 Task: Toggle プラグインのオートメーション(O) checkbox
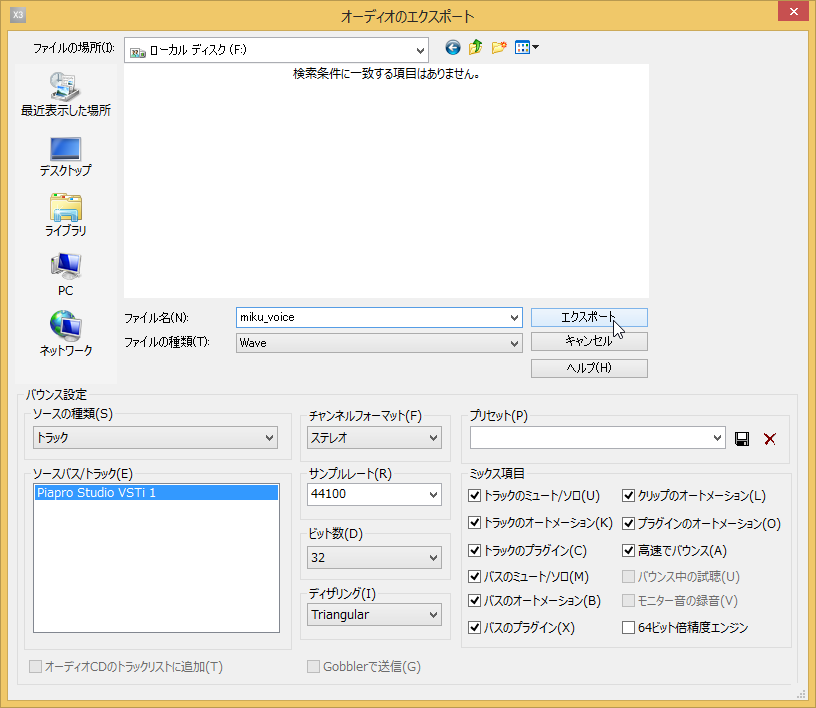(x=628, y=523)
